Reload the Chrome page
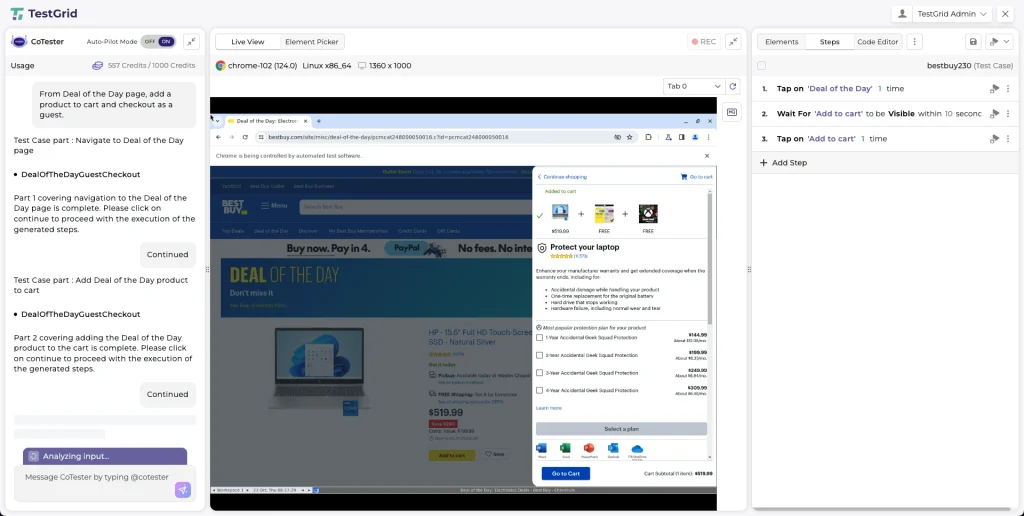Viewport: 1024px width, 516px height. [x=245, y=137]
